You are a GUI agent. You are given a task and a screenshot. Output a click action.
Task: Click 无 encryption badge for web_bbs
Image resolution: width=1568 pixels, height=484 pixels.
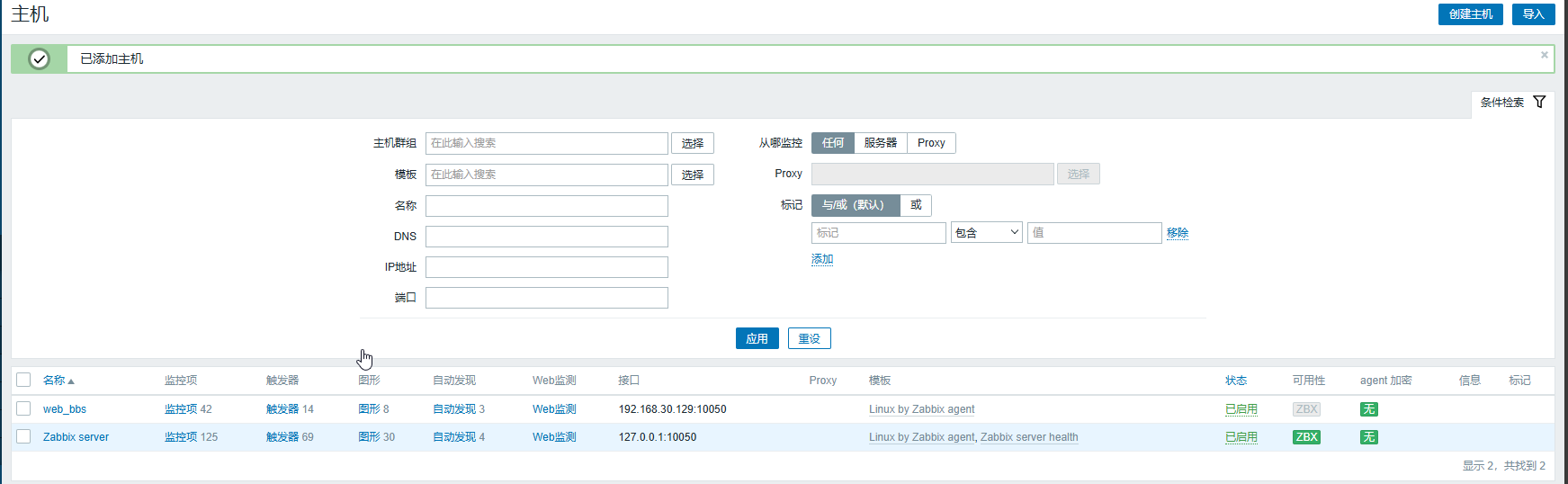point(1369,409)
